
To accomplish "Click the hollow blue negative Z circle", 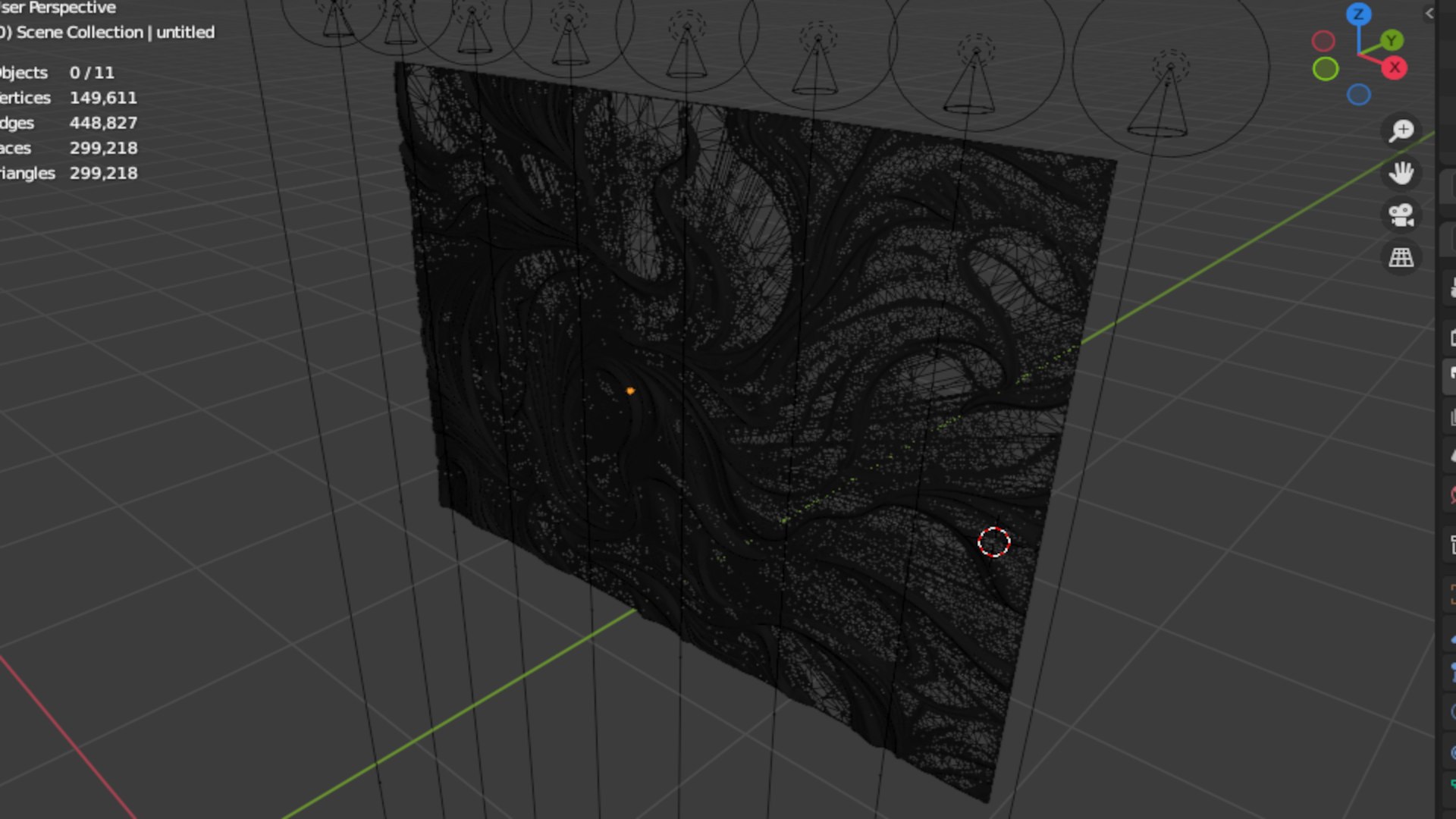I will [1358, 95].
